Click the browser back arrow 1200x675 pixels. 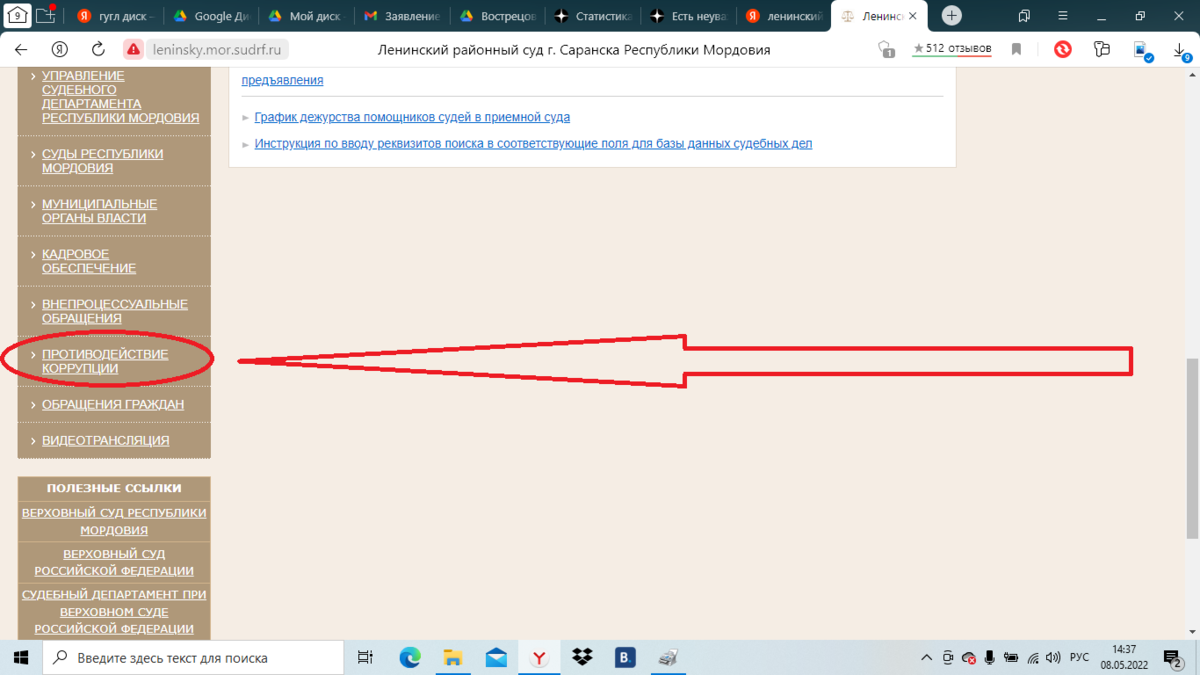click(21, 49)
